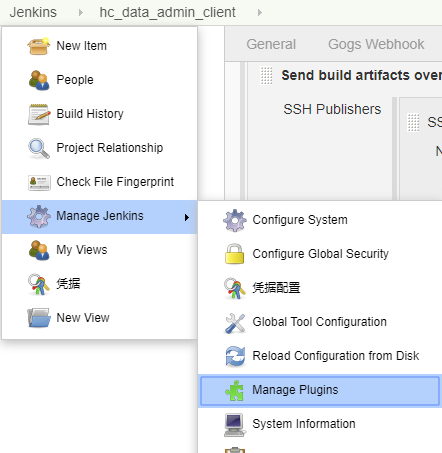Screen dimensions: 442x453
Task: Expand the breadcrumb arrow after Jenkins
Action: (80, 13)
